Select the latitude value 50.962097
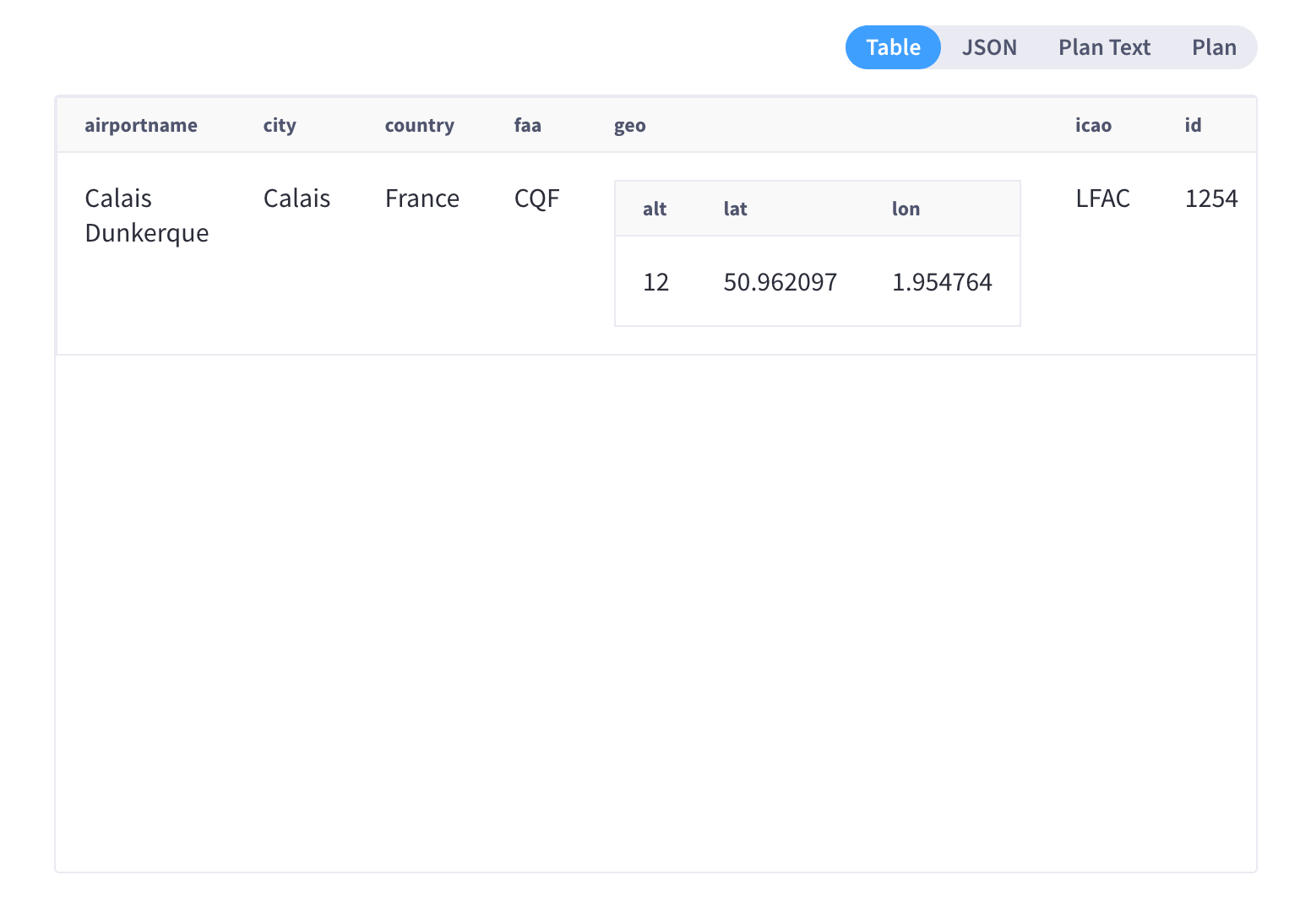 780,281
